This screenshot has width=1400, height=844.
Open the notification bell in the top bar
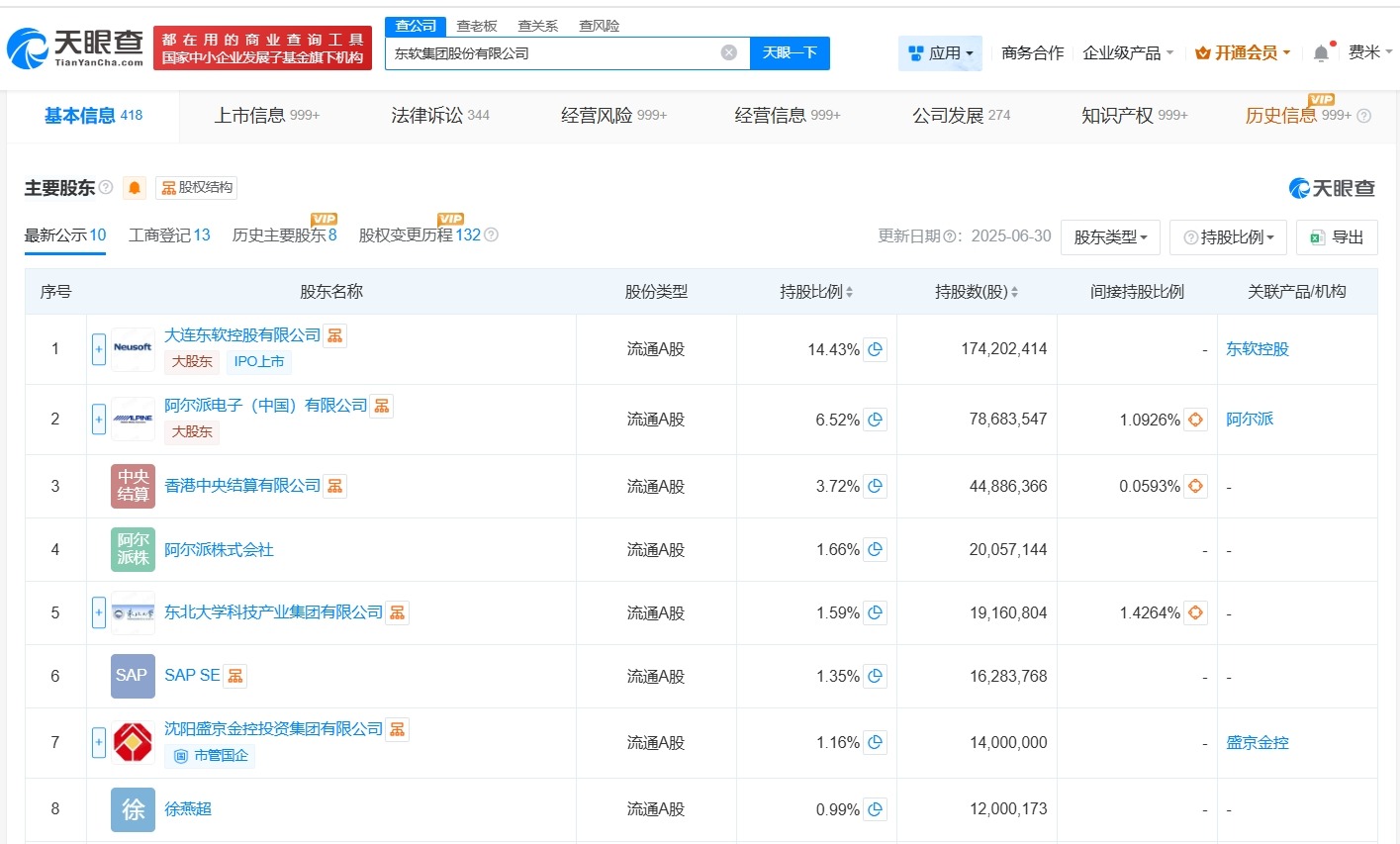(1320, 51)
